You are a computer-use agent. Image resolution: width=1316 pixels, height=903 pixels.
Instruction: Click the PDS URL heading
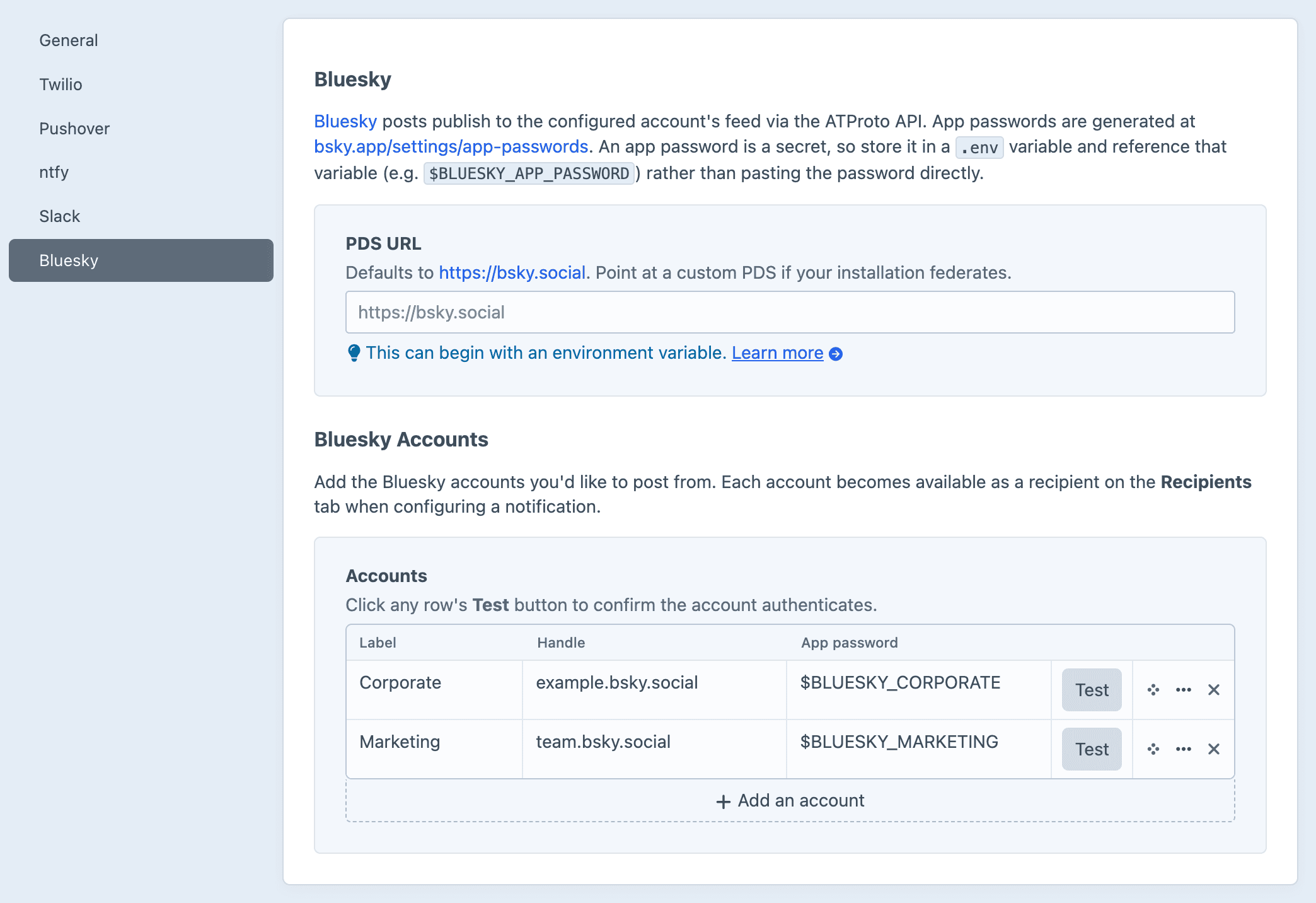383,243
